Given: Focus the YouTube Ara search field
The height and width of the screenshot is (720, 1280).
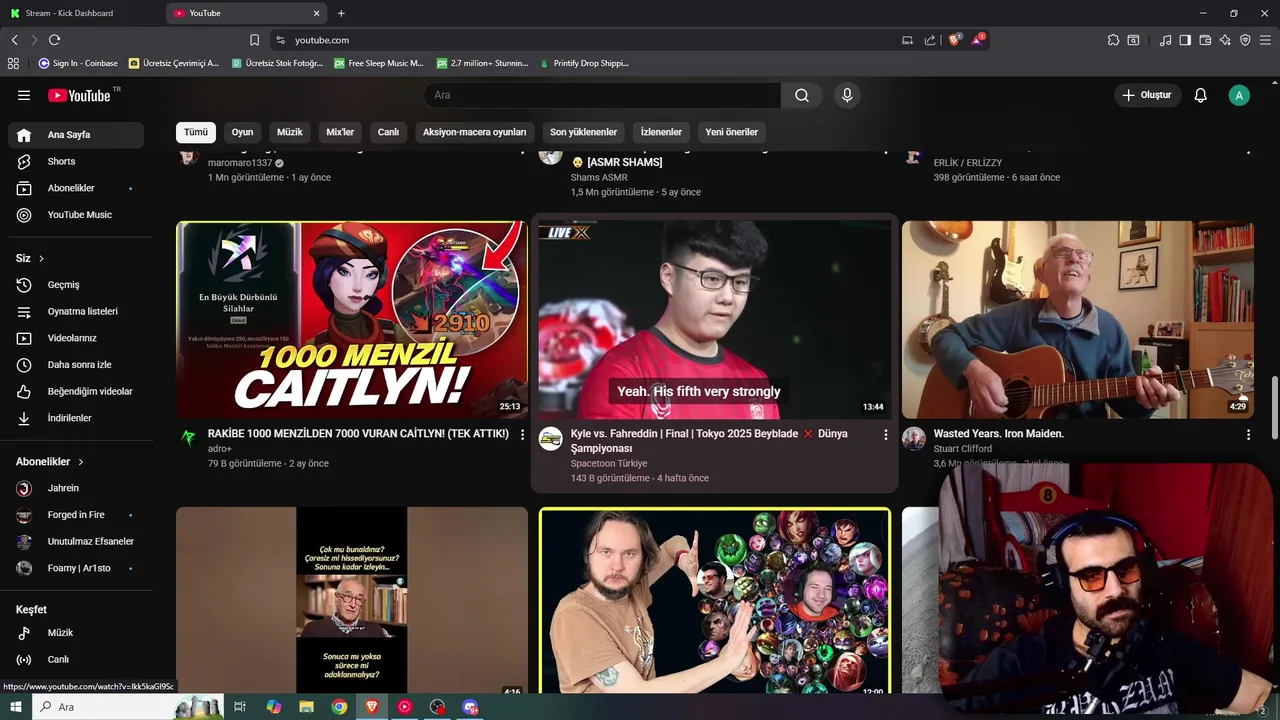Looking at the screenshot, I should [x=602, y=95].
